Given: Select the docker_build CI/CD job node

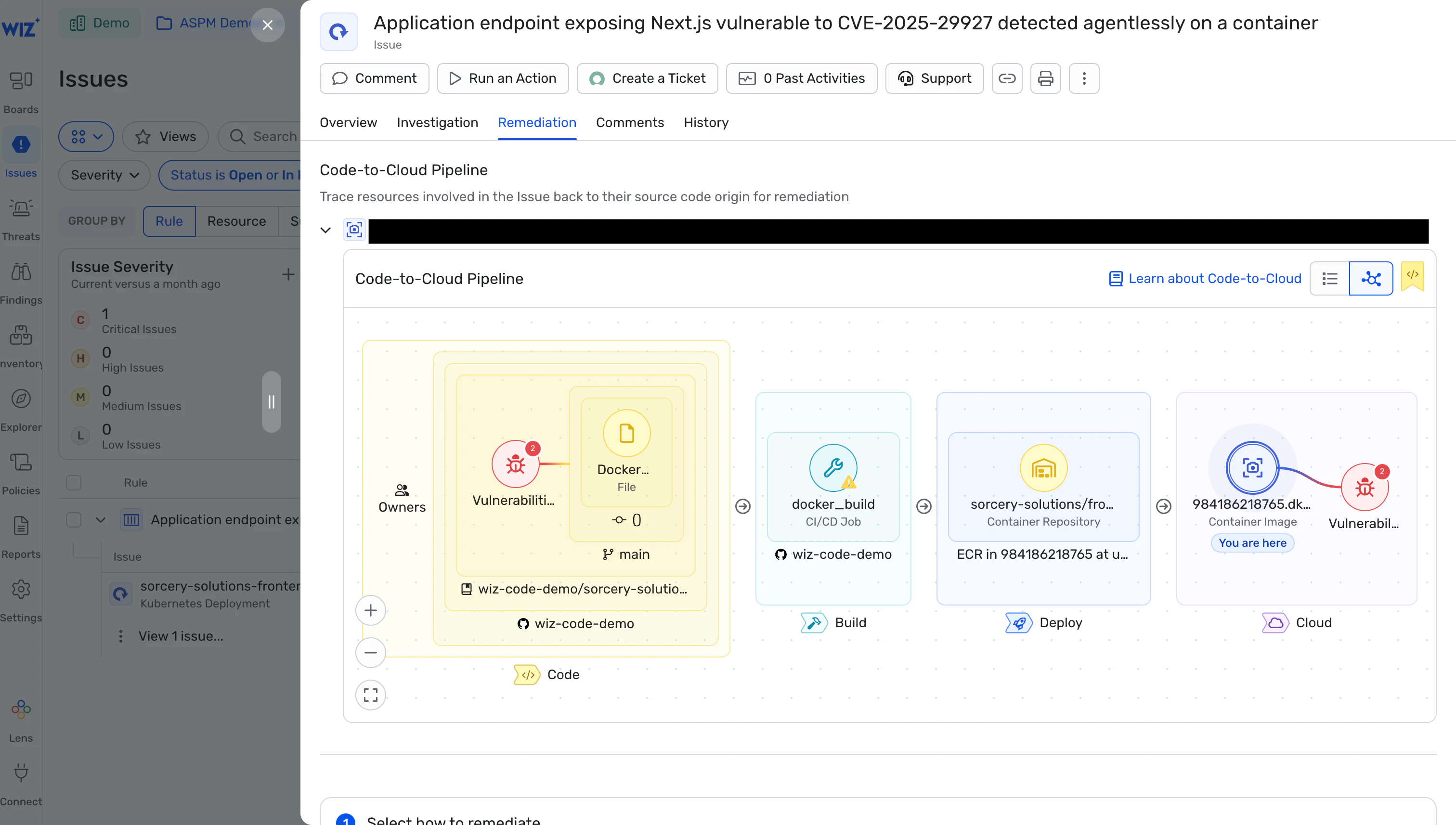Looking at the screenshot, I should 832,467.
